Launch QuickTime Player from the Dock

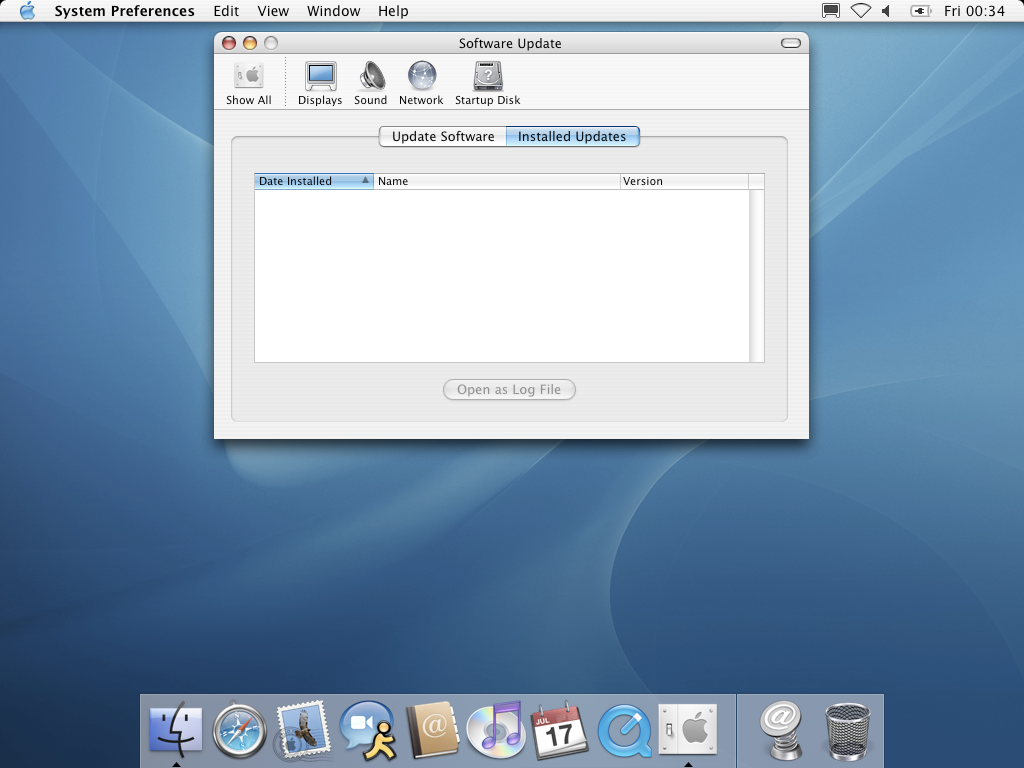[x=624, y=731]
